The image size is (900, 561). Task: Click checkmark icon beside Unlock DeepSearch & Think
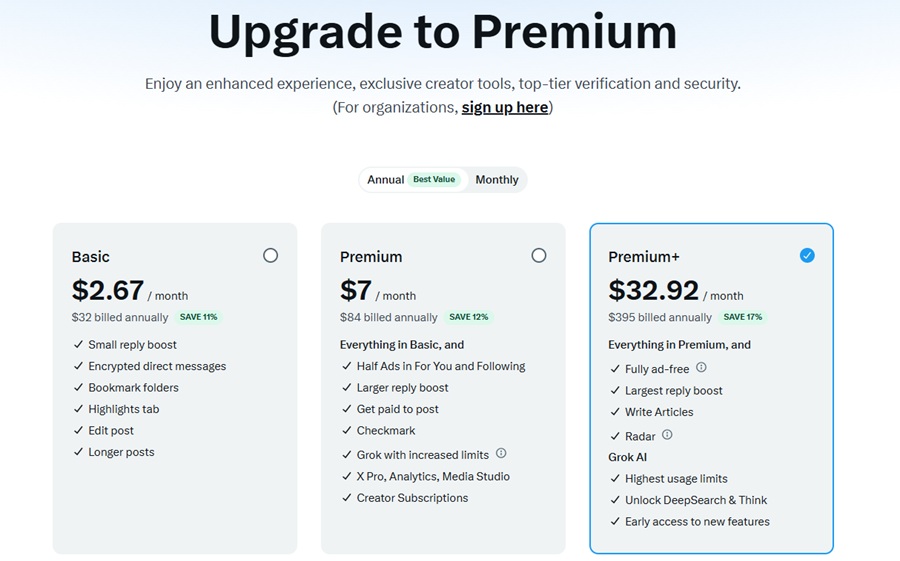tap(615, 500)
